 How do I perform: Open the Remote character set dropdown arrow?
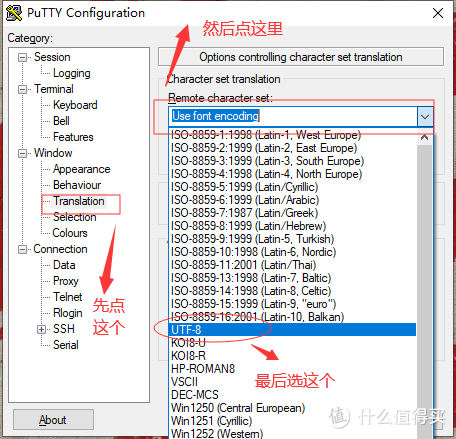pyautogui.click(x=425, y=117)
